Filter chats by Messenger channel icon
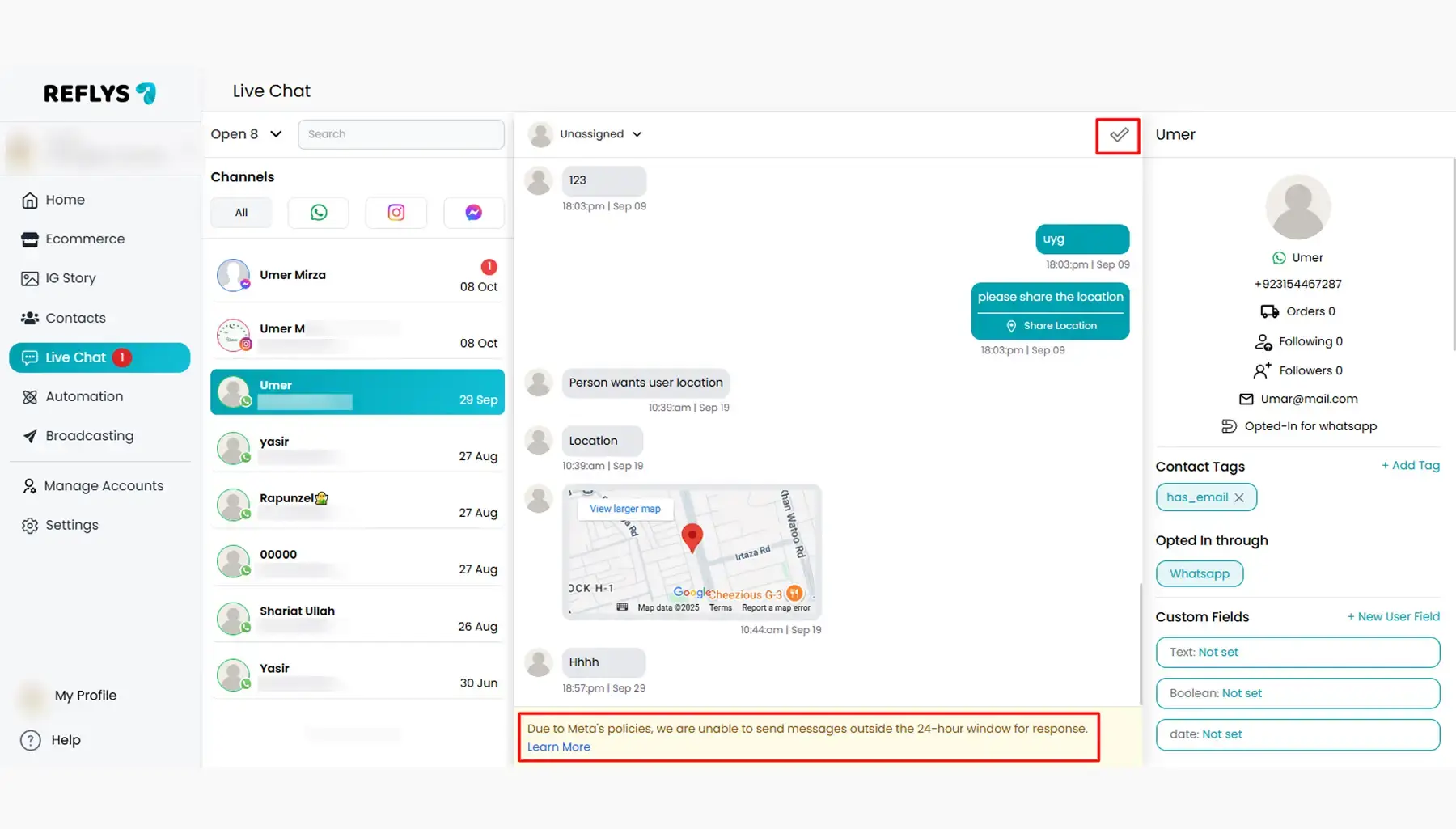The width and height of the screenshot is (1456, 829). pyautogui.click(x=473, y=213)
